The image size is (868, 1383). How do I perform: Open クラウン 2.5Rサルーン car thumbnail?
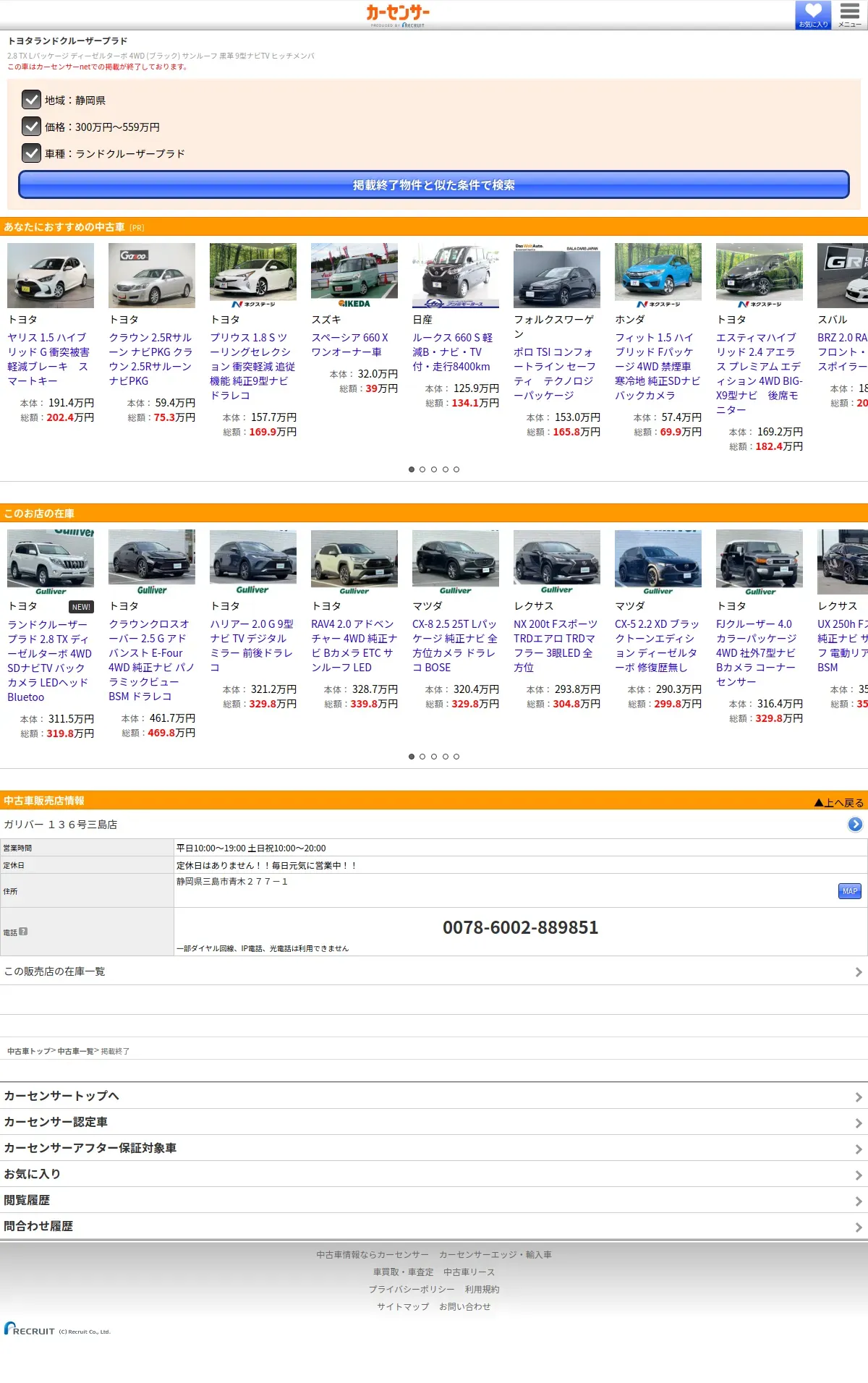(x=152, y=276)
